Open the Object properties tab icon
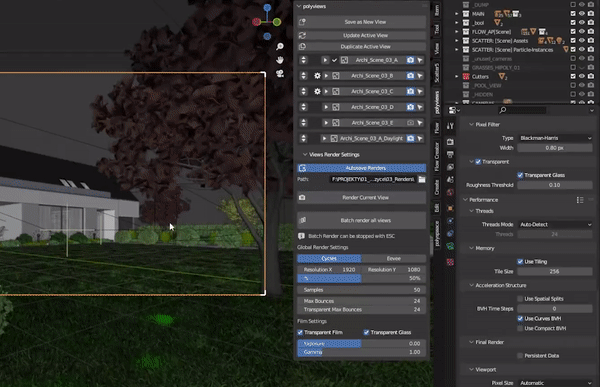 450,208
